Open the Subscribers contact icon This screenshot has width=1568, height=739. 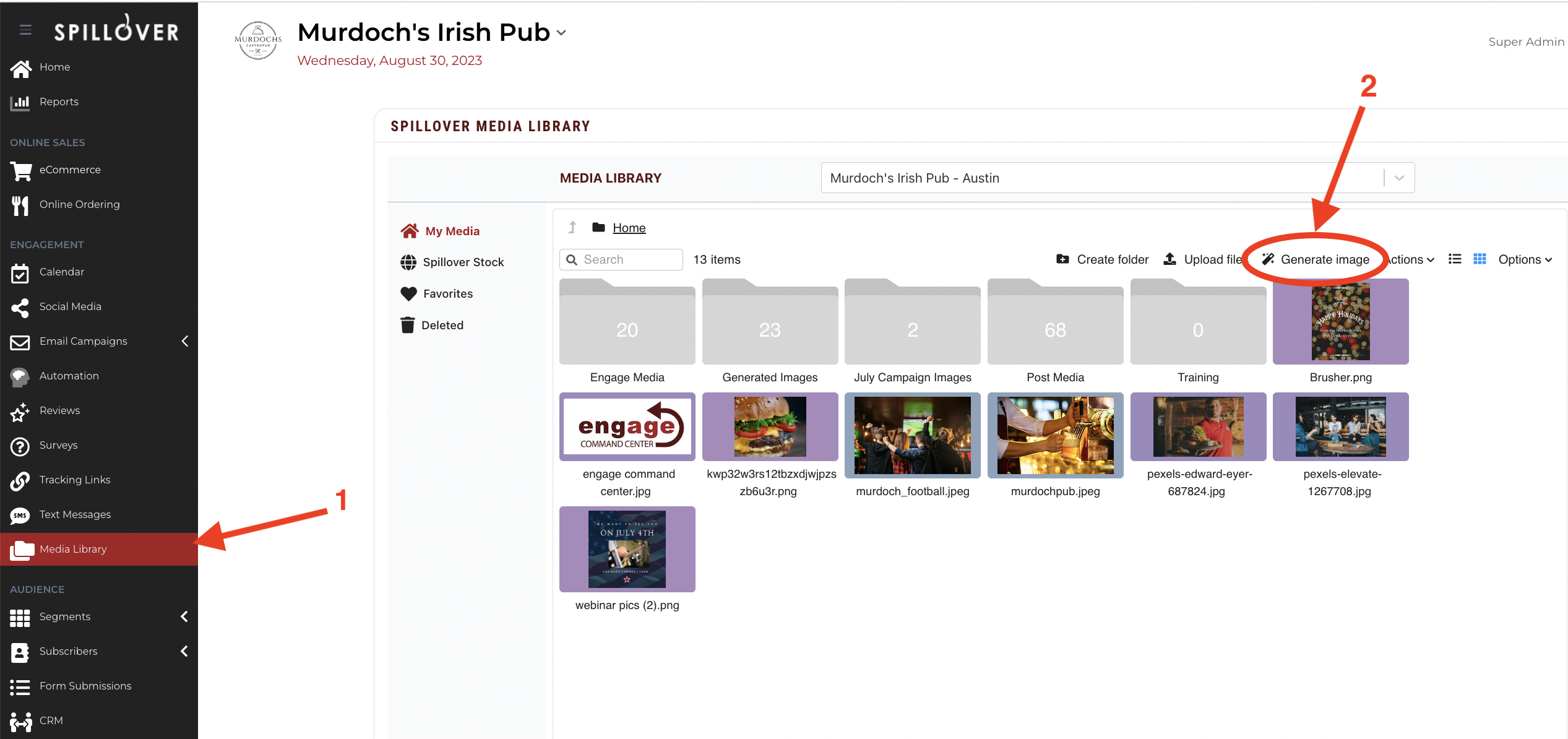coord(20,652)
